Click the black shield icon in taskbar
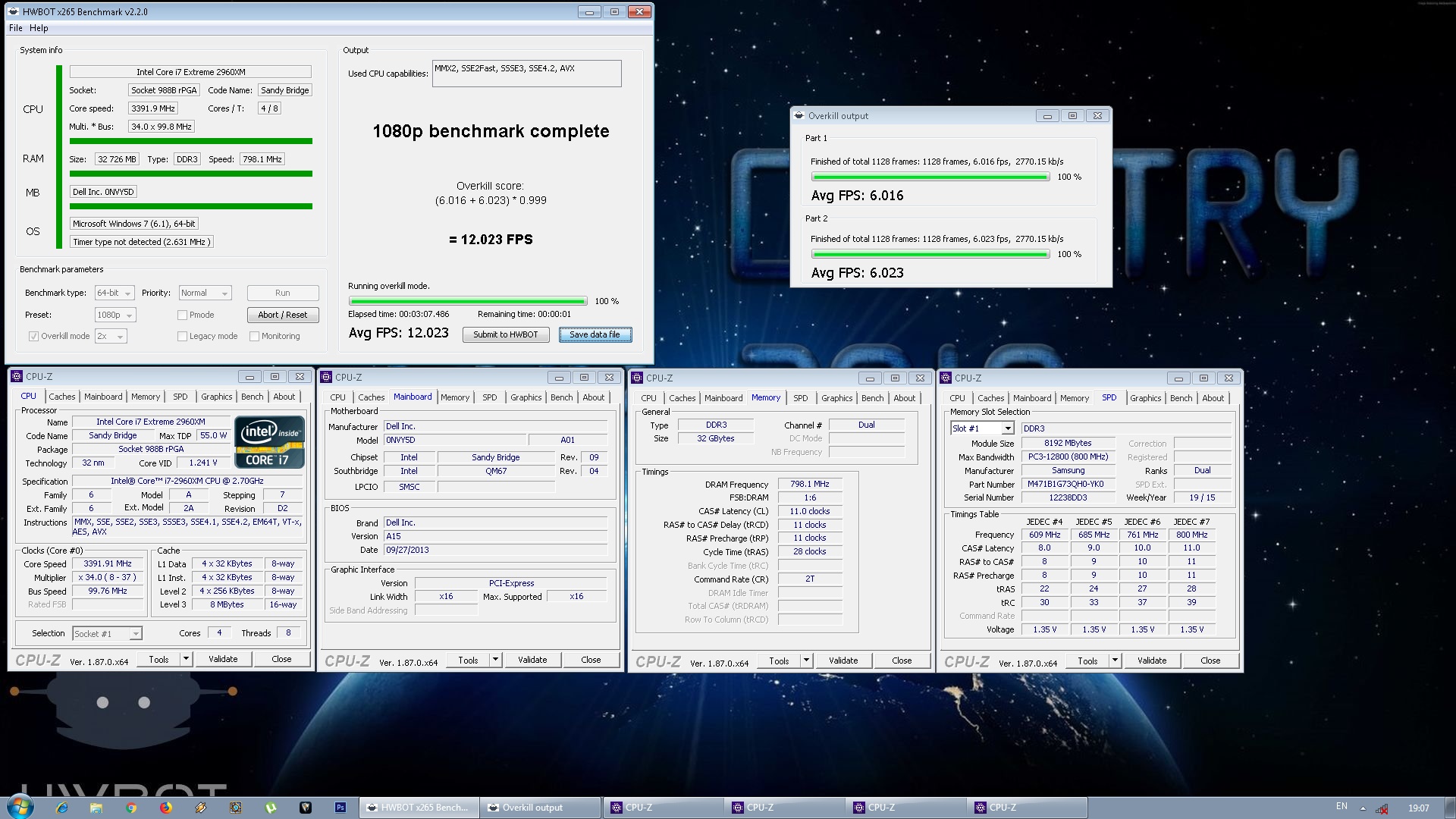 coord(306,808)
